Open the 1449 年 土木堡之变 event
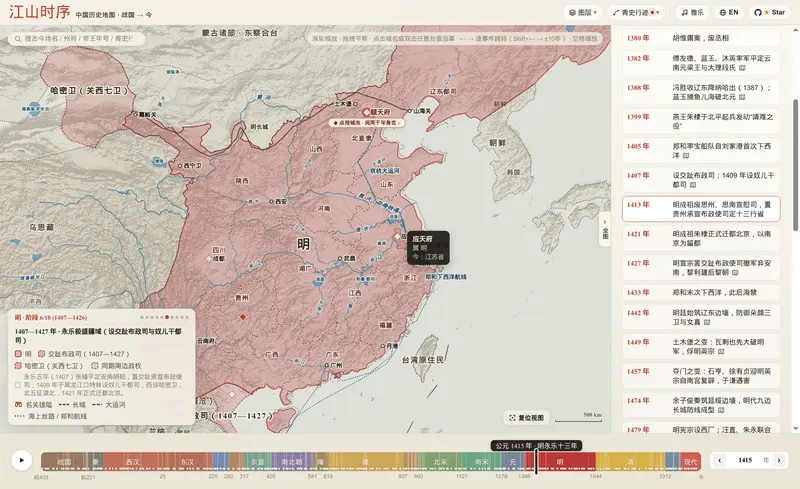This screenshot has width=800, height=489. click(x=701, y=347)
